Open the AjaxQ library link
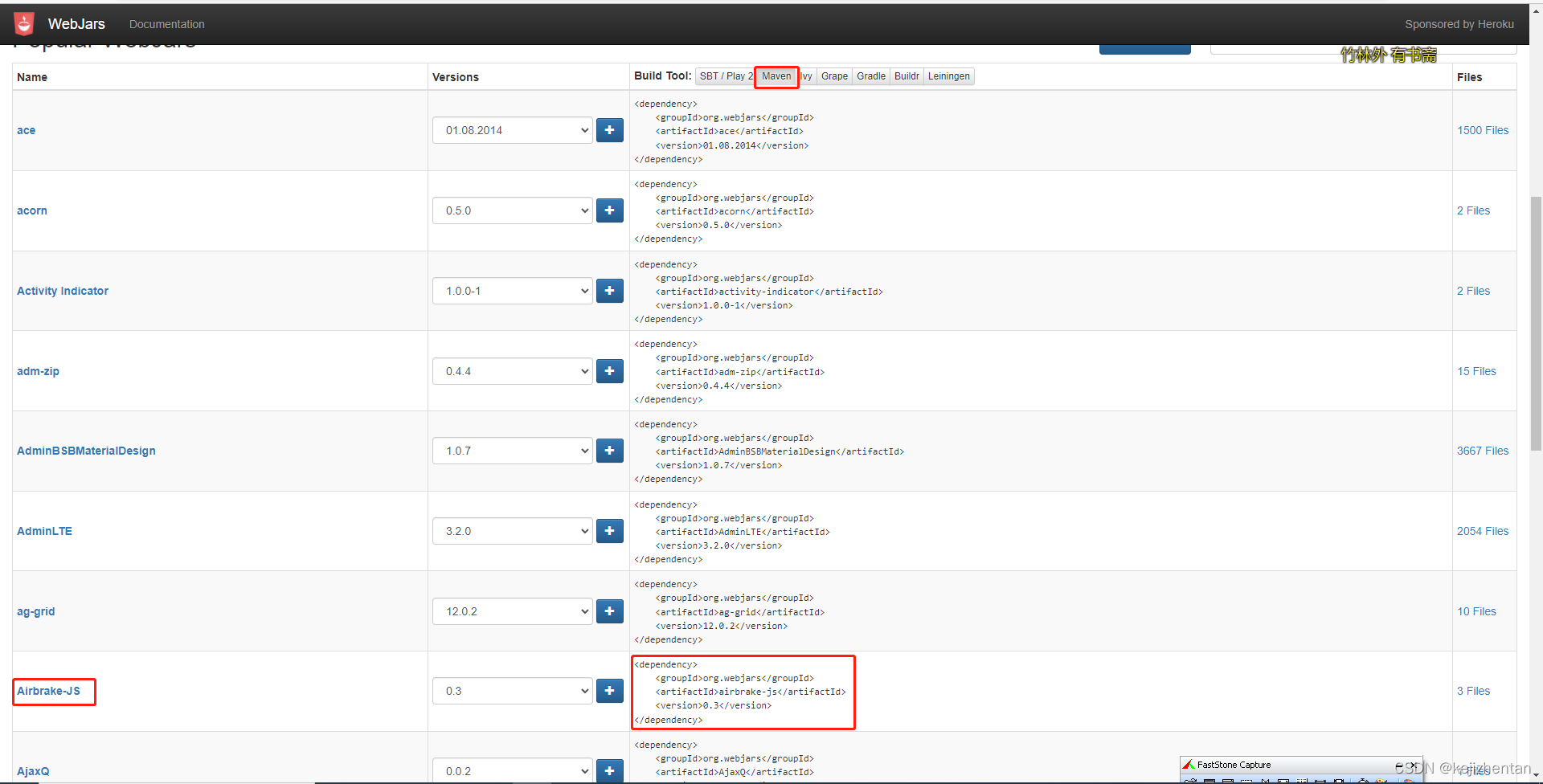The width and height of the screenshot is (1543, 784). tap(33, 771)
